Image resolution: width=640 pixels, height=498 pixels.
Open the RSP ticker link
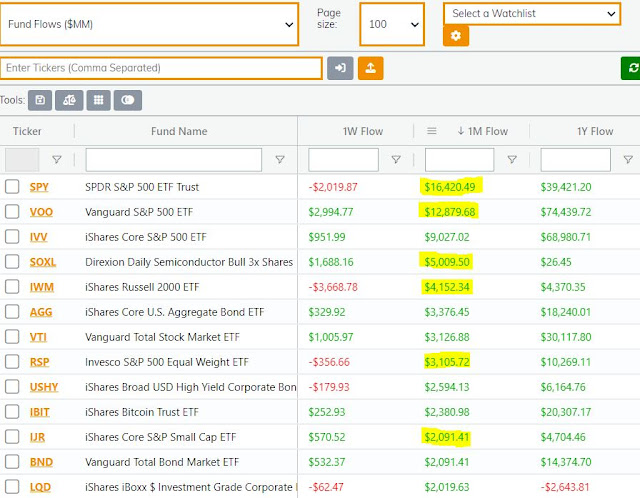click(39, 362)
